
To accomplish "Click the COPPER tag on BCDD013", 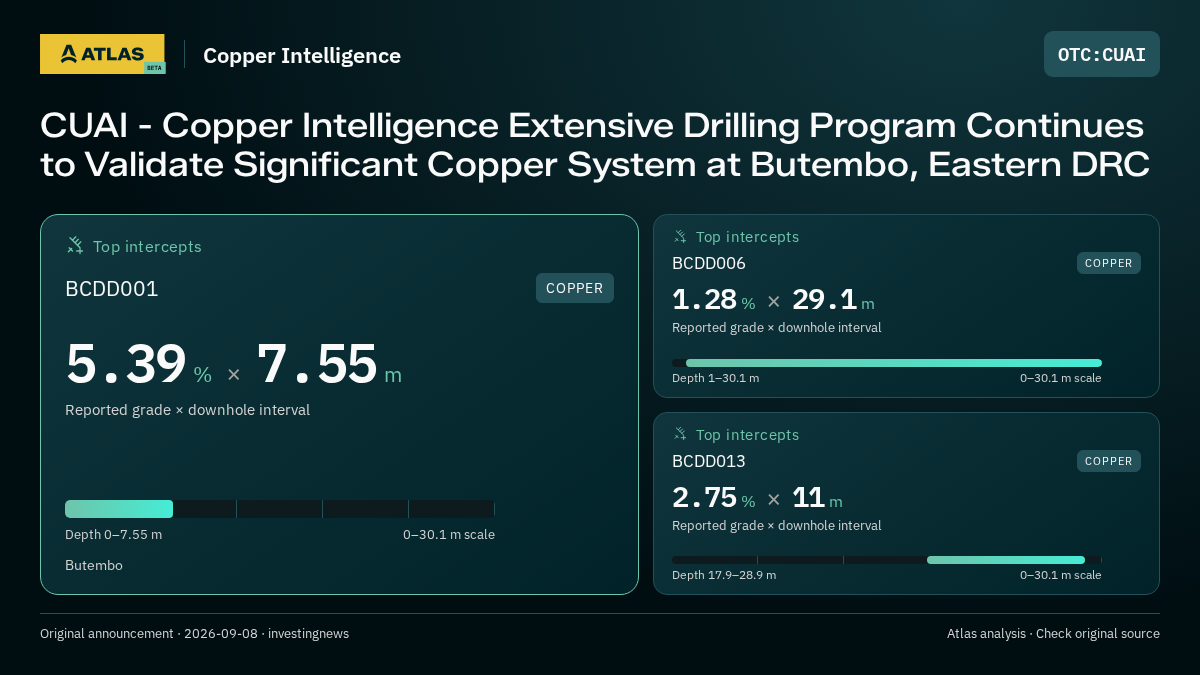I will coord(1109,461).
